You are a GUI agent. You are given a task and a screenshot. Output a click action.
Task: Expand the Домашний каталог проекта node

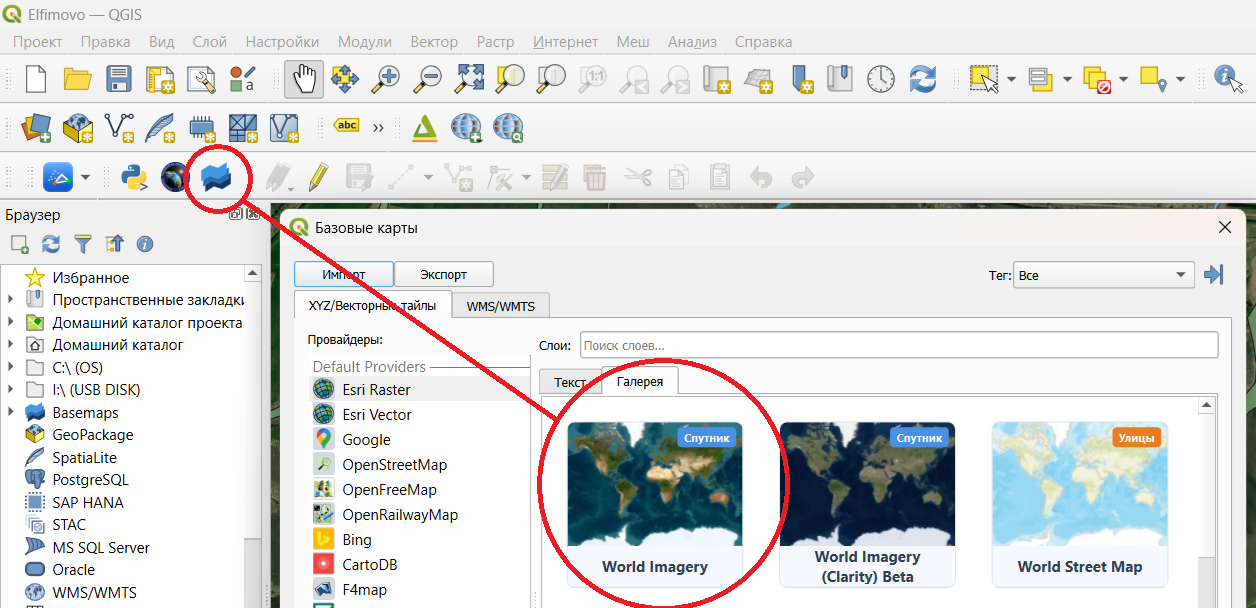(x=11, y=322)
